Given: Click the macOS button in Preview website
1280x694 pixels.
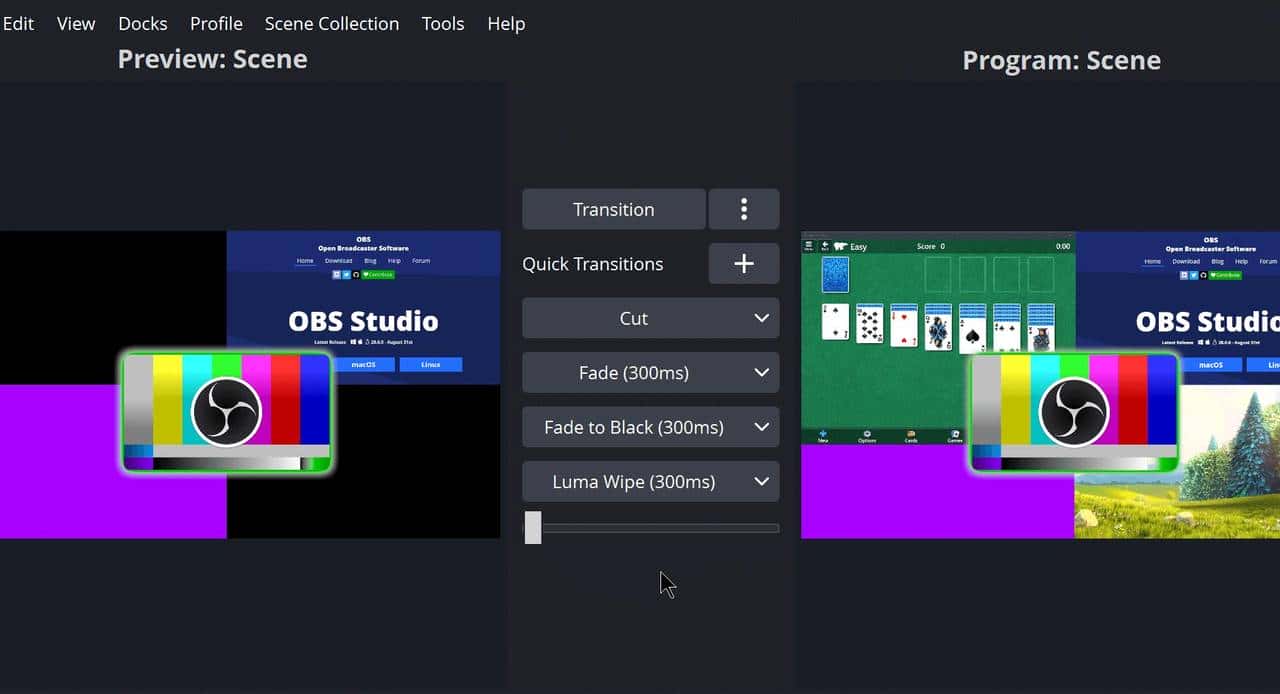Looking at the screenshot, I should (359, 365).
